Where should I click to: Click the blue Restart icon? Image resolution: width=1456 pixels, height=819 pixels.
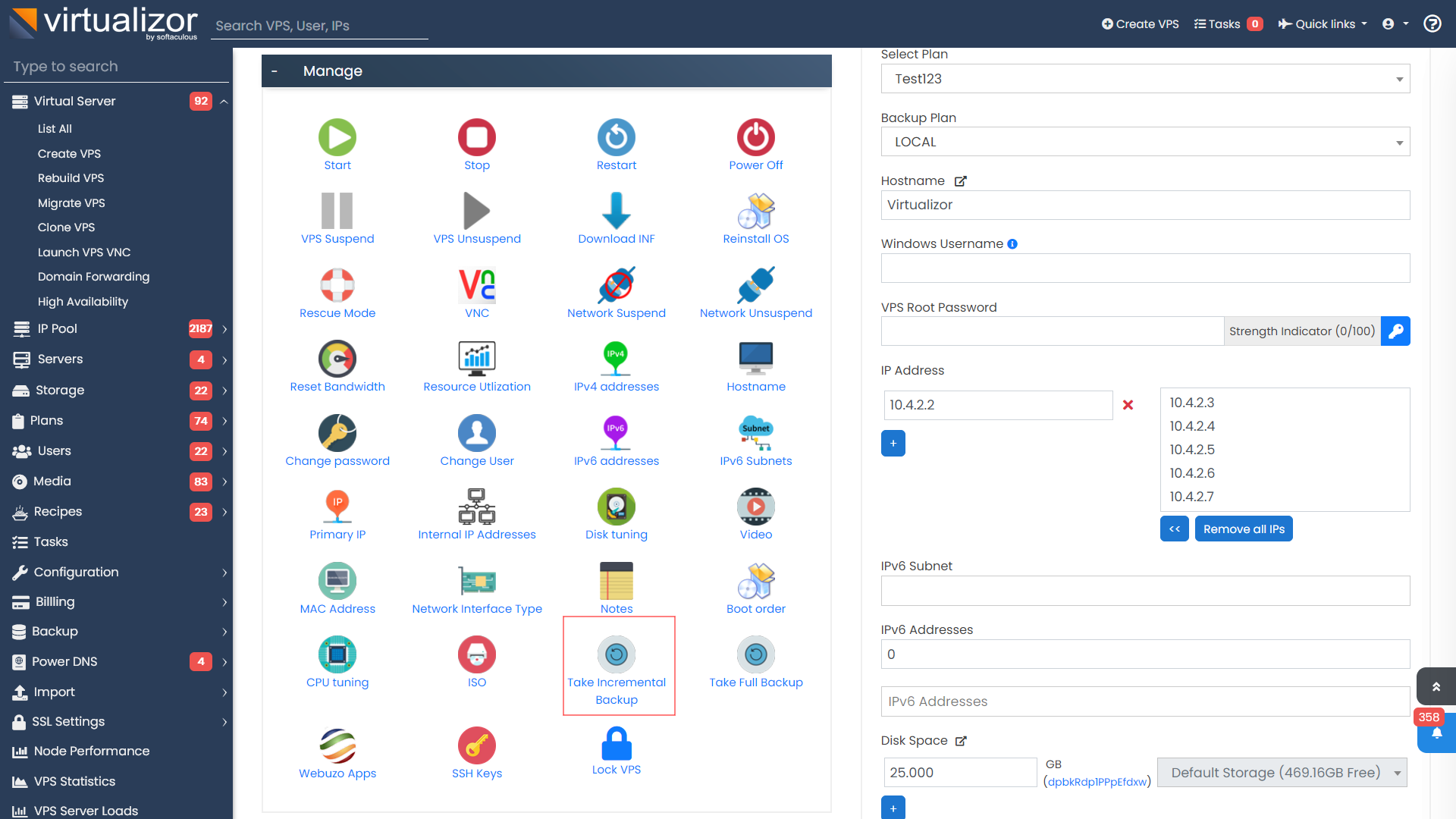pos(617,137)
